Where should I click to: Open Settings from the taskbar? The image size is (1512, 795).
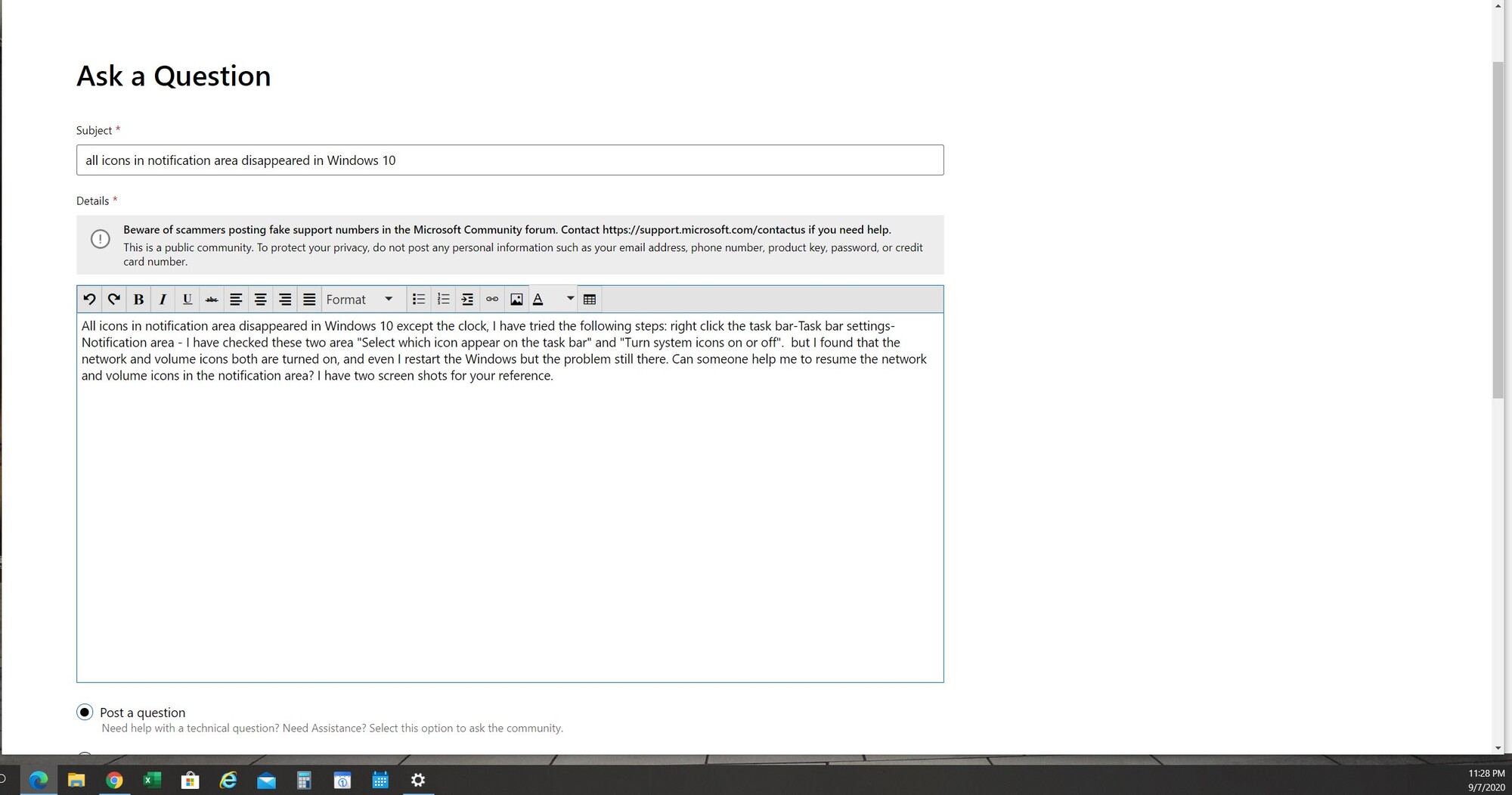click(418, 780)
